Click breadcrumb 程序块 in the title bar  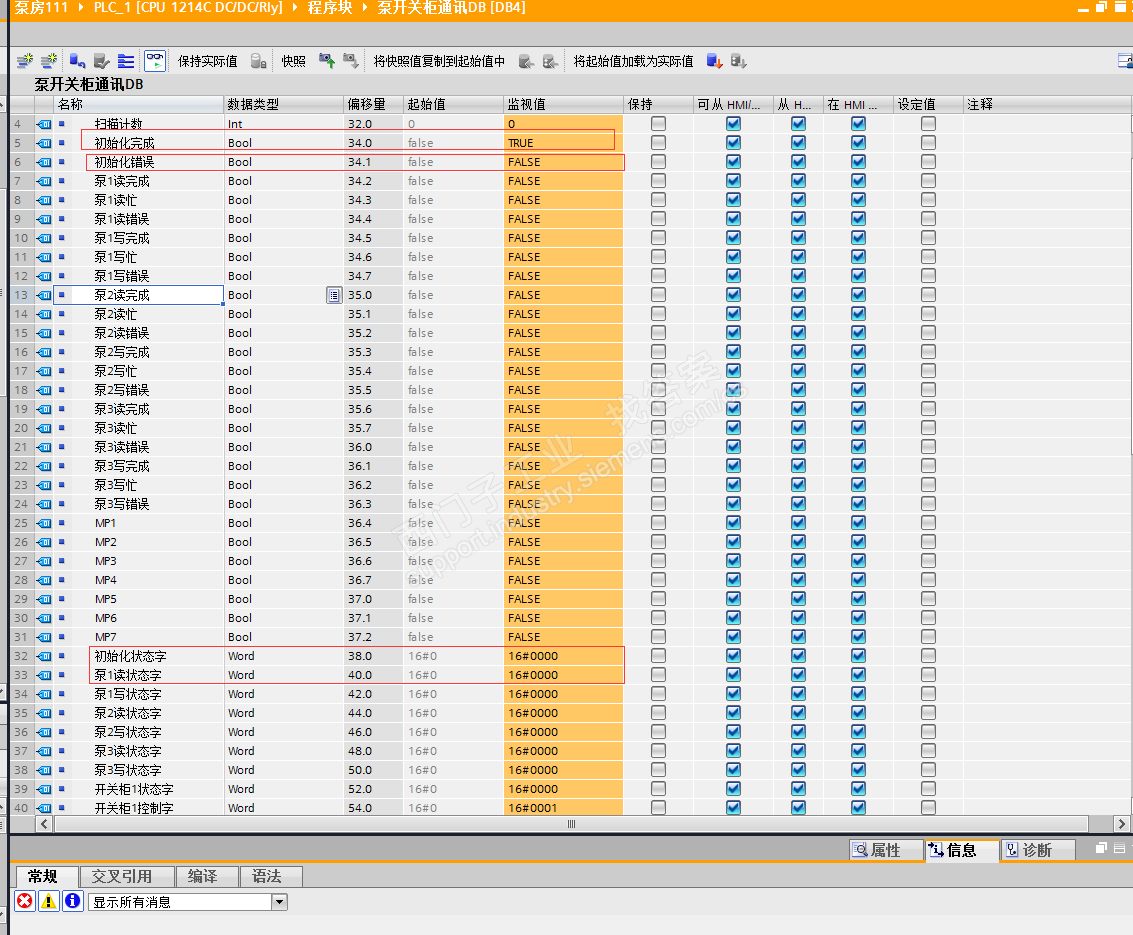coord(329,8)
